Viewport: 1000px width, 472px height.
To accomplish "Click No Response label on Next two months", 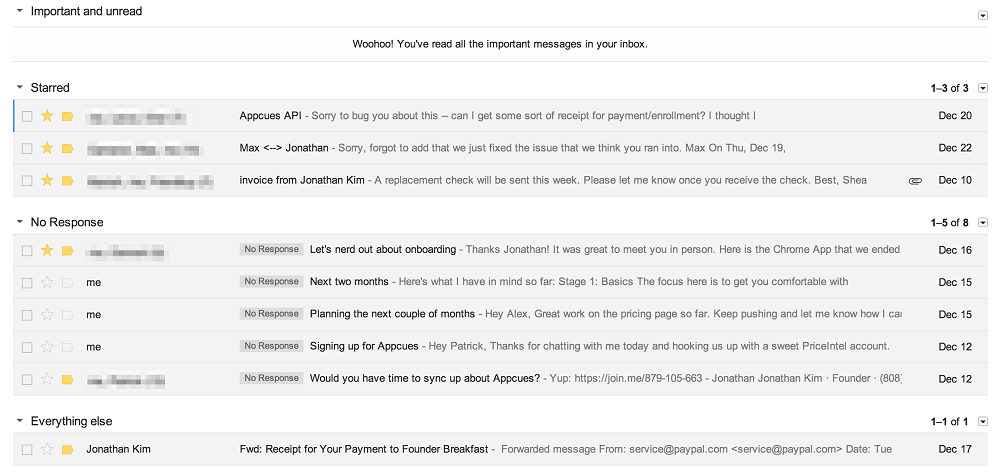I will 271,281.
